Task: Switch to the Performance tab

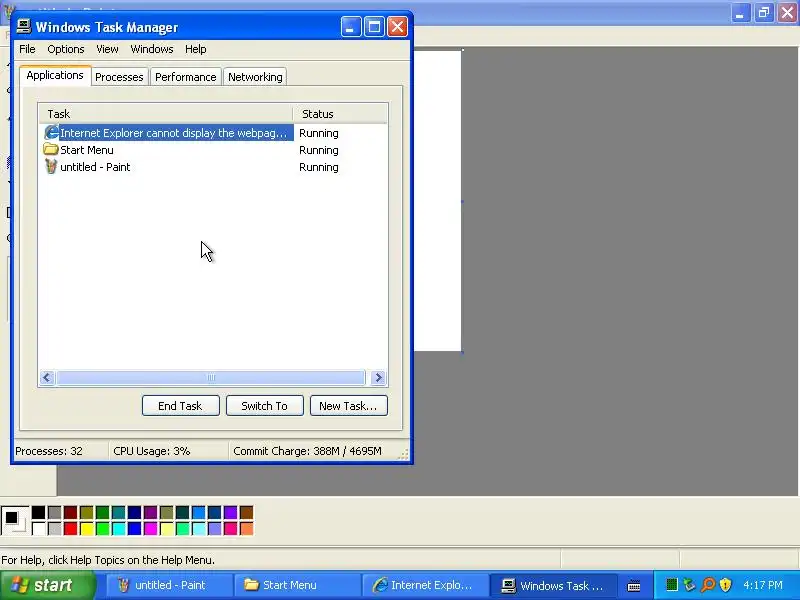Action: [x=186, y=77]
